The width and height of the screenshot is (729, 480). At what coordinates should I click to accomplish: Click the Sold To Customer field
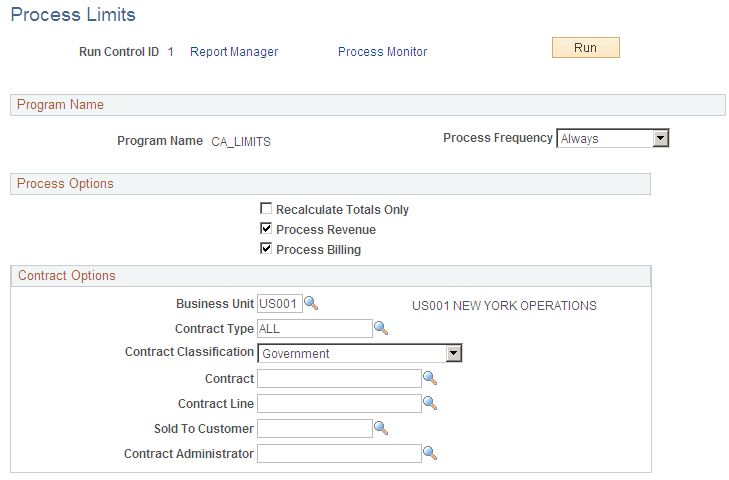click(x=314, y=429)
